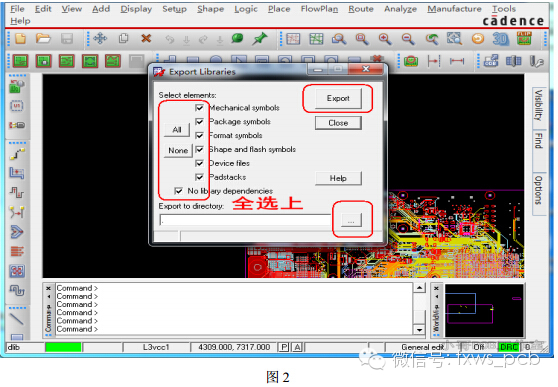
Task: Open the FlowPlan menu
Action: (x=319, y=9)
